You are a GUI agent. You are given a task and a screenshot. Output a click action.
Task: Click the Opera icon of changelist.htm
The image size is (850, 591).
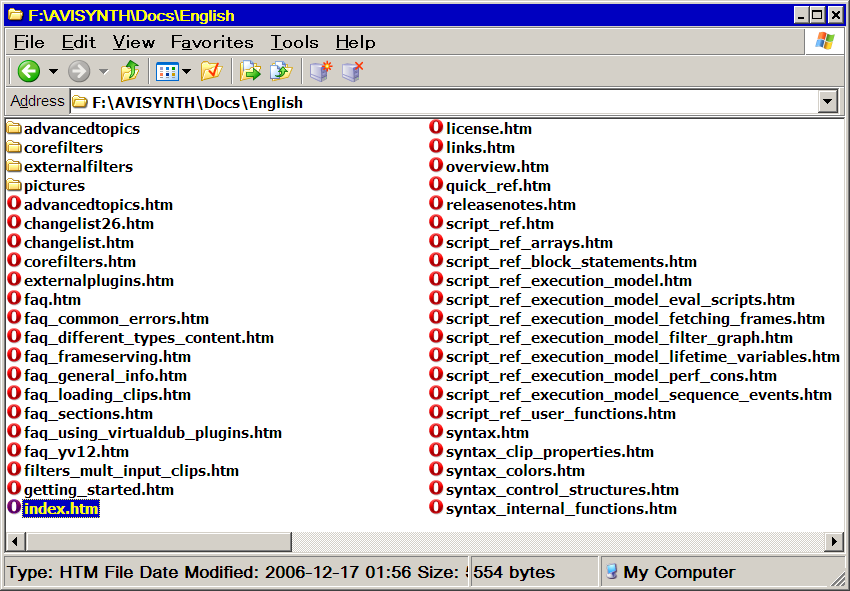click(x=14, y=242)
